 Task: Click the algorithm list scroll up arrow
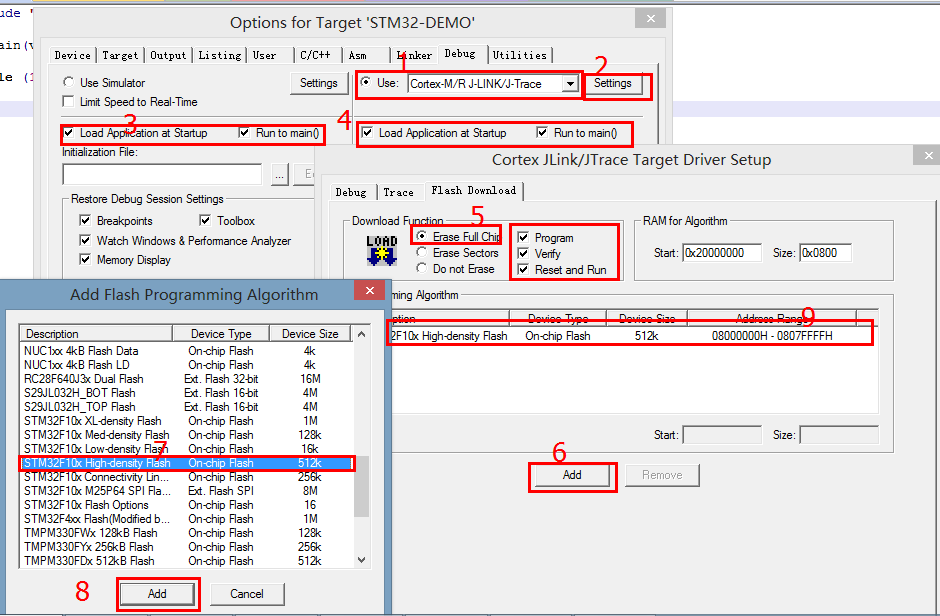tap(361, 334)
